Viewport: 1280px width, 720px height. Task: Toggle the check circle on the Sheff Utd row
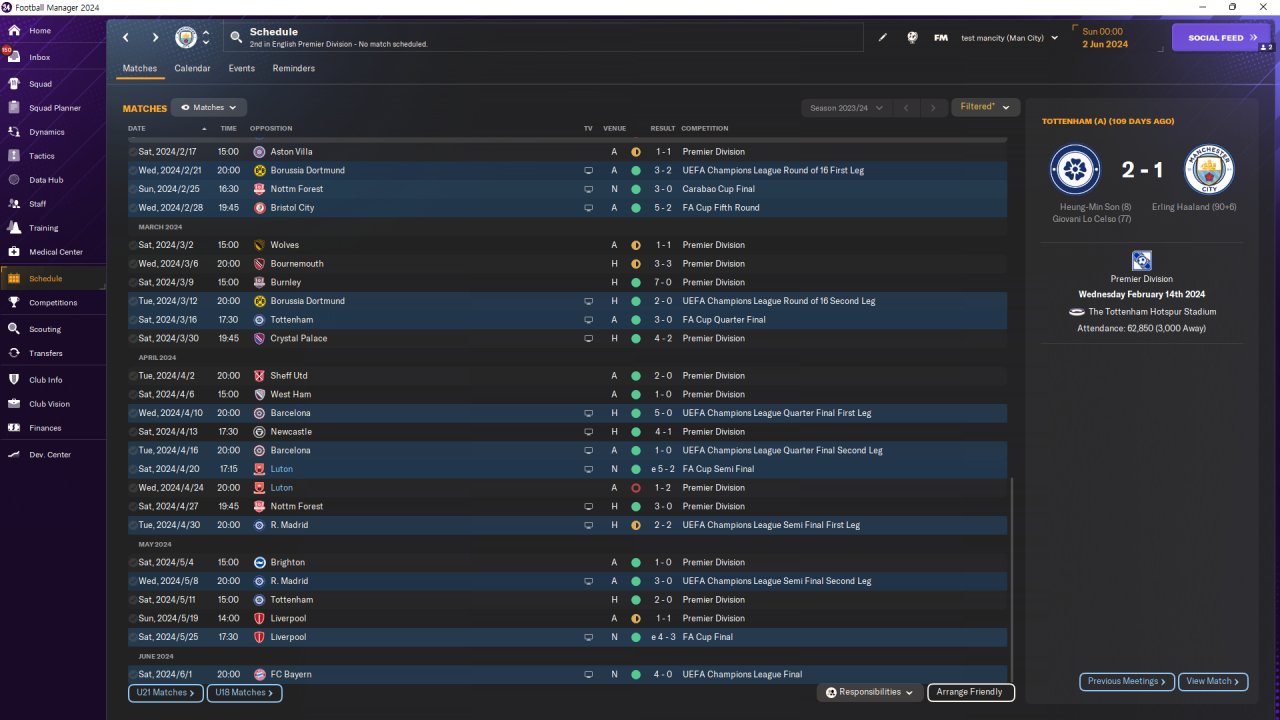pyautogui.click(x=133, y=376)
